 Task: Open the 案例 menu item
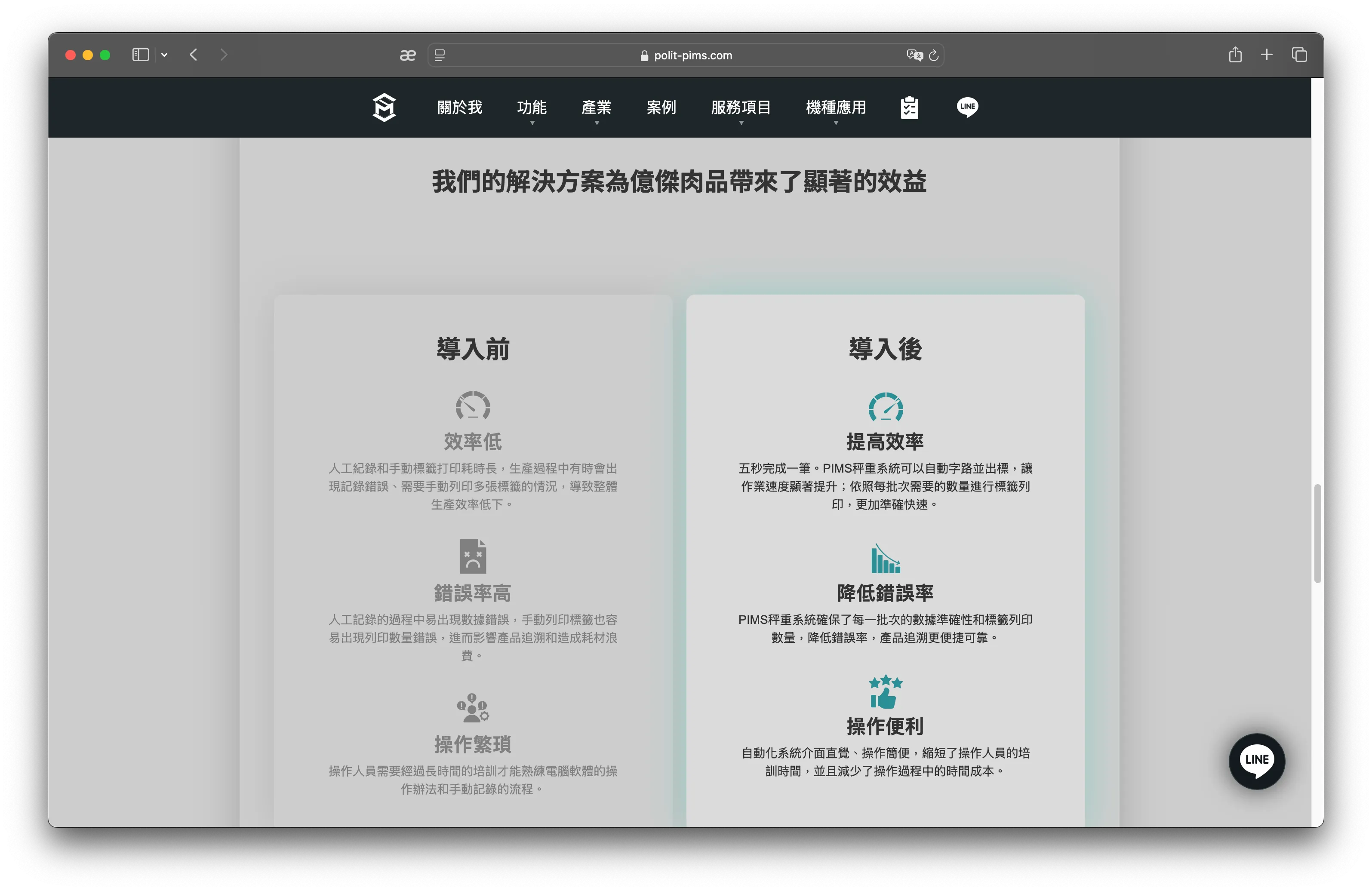coord(661,108)
